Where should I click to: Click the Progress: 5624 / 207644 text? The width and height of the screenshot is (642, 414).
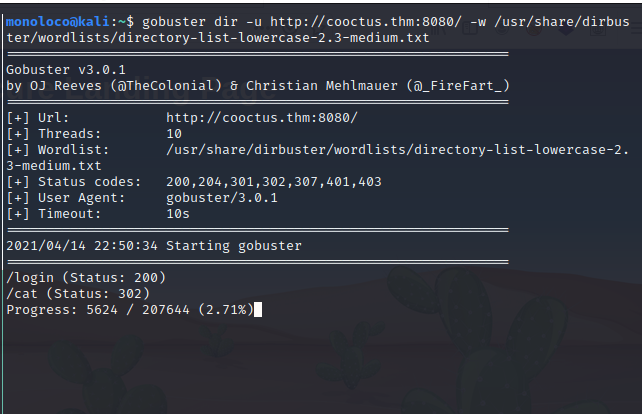point(98,310)
